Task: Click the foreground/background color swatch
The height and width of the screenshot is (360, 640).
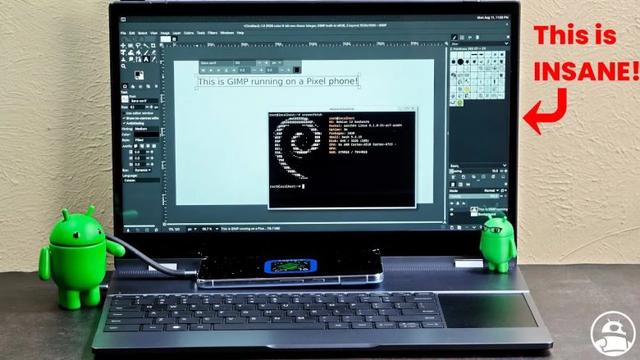Action: coord(139,75)
